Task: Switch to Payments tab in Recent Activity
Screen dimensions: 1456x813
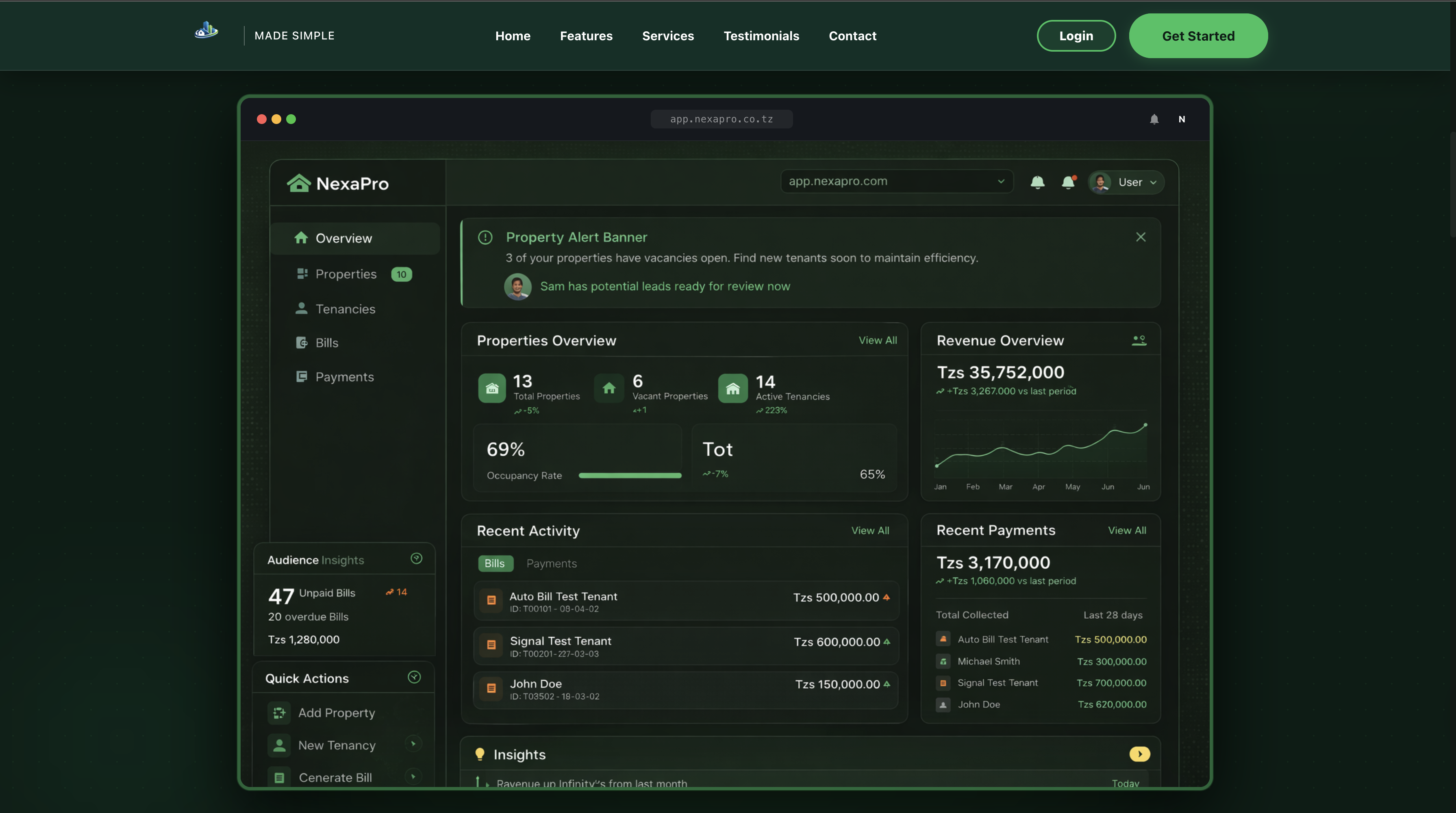Action: pyautogui.click(x=551, y=564)
